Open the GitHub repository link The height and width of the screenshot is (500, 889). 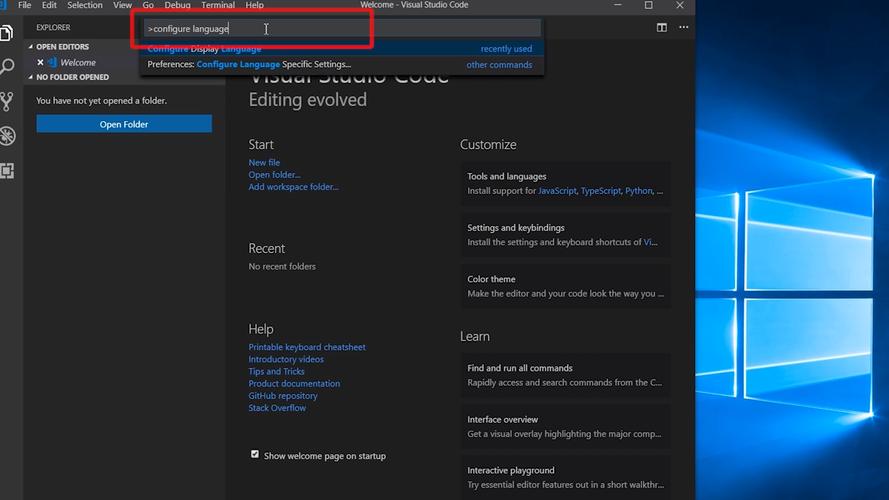[x=283, y=396]
